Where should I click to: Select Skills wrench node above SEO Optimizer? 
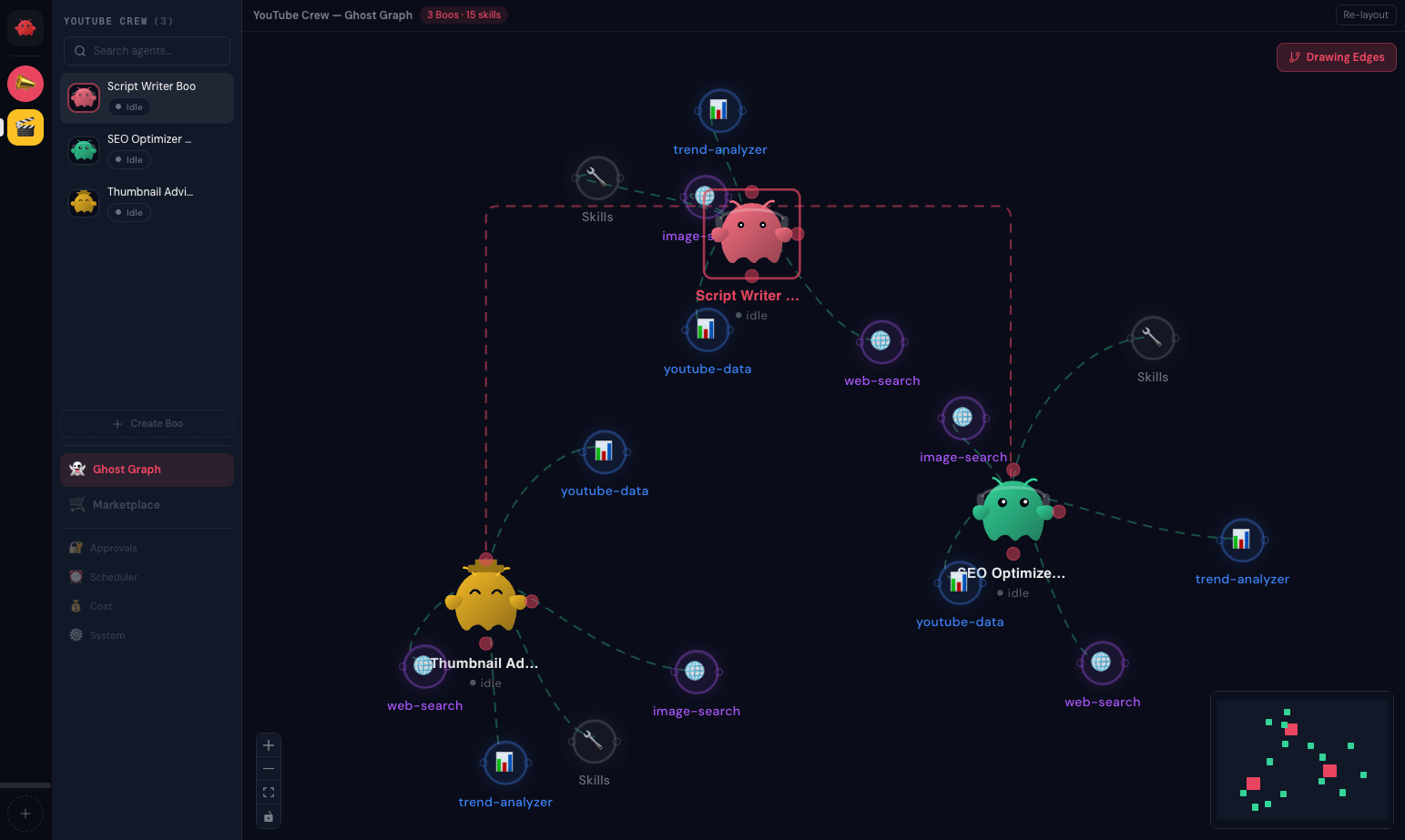tap(1153, 339)
